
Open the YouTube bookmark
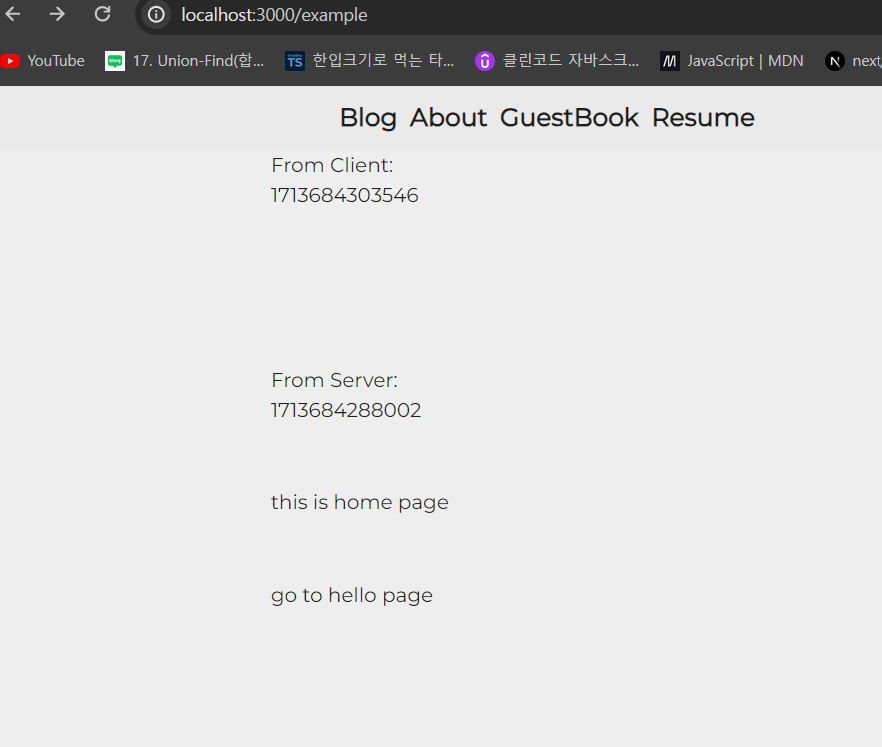point(43,61)
